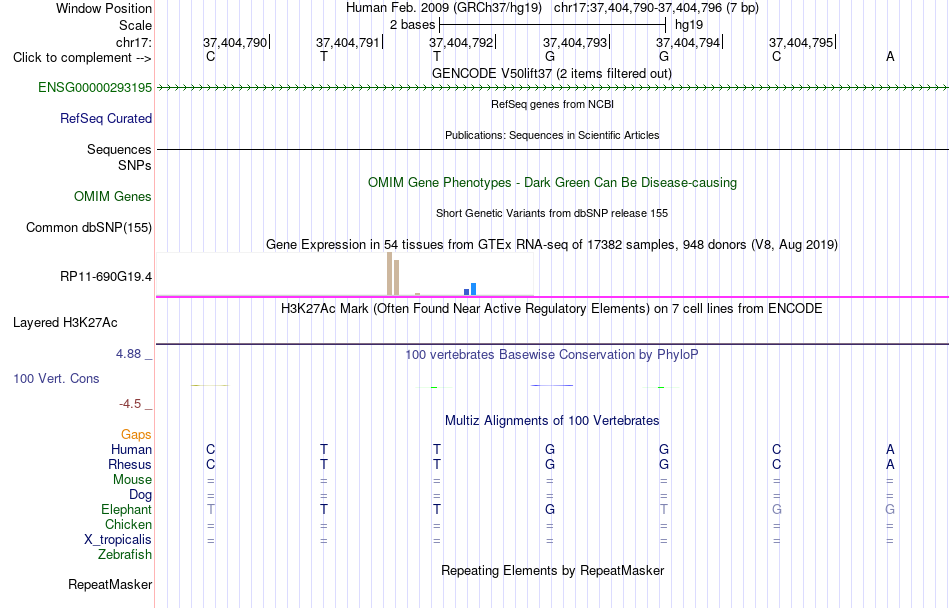Click tall tan bars in GTEx expression chart
950x608 pixels.
(x=393, y=274)
